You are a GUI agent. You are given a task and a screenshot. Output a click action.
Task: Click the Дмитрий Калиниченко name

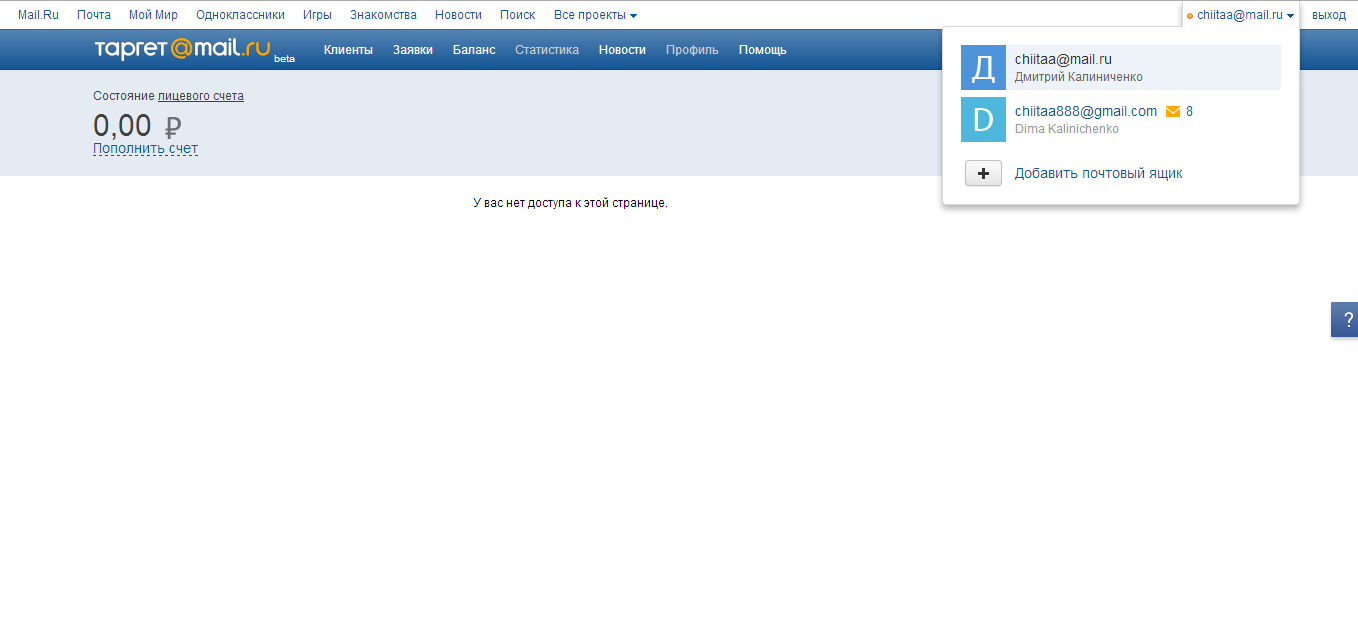[x=1078, y=77]
